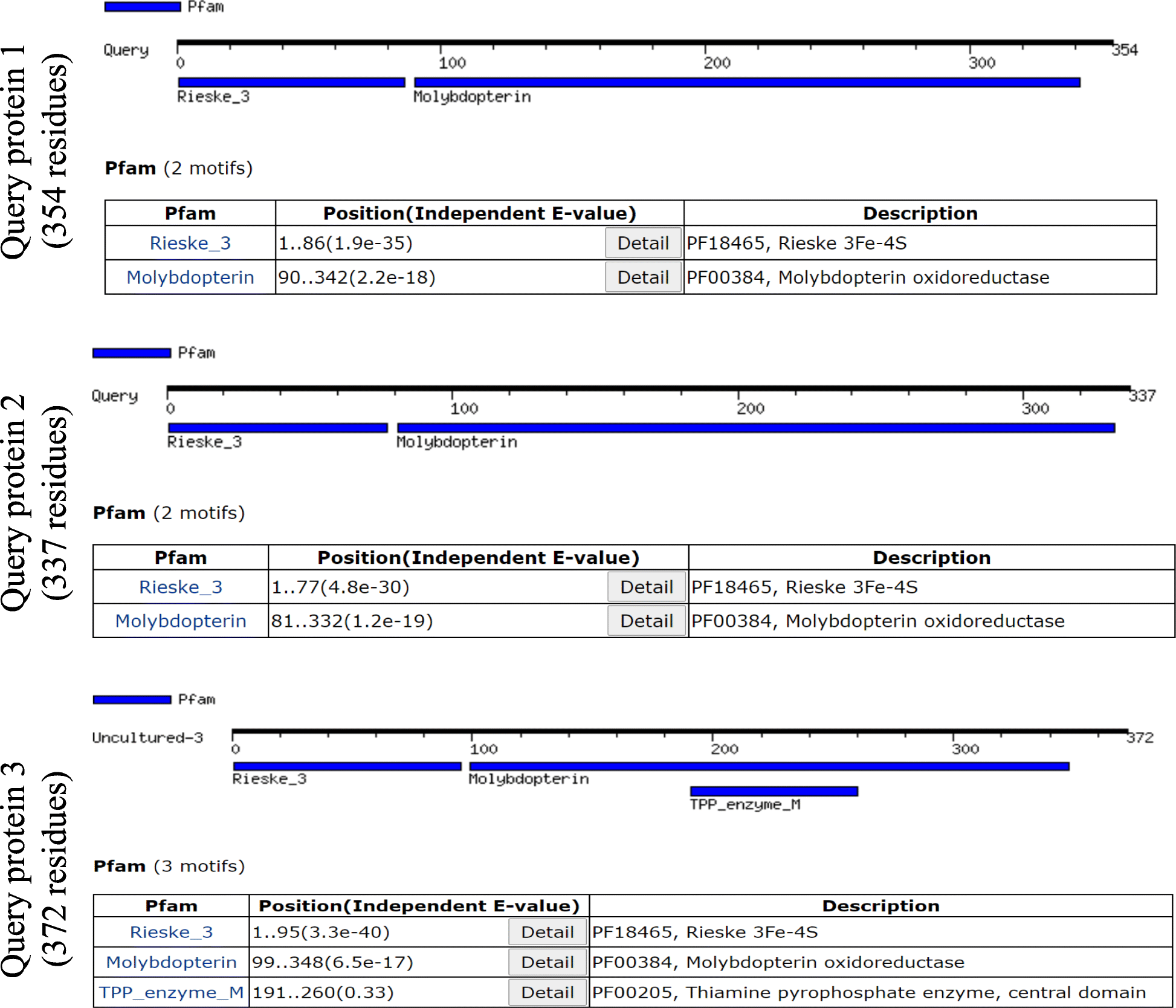Click description PF00205, Thiamine pyrophosphate enzyme
Viewport: 1176px width, 1008px height.
coord(869,992)
